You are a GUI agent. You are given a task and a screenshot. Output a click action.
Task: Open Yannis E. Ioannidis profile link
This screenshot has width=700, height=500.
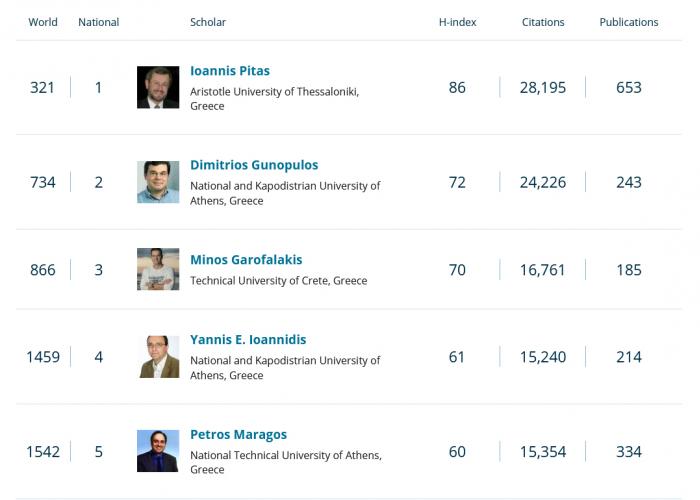pyautogui.click(x=248, y=340)
